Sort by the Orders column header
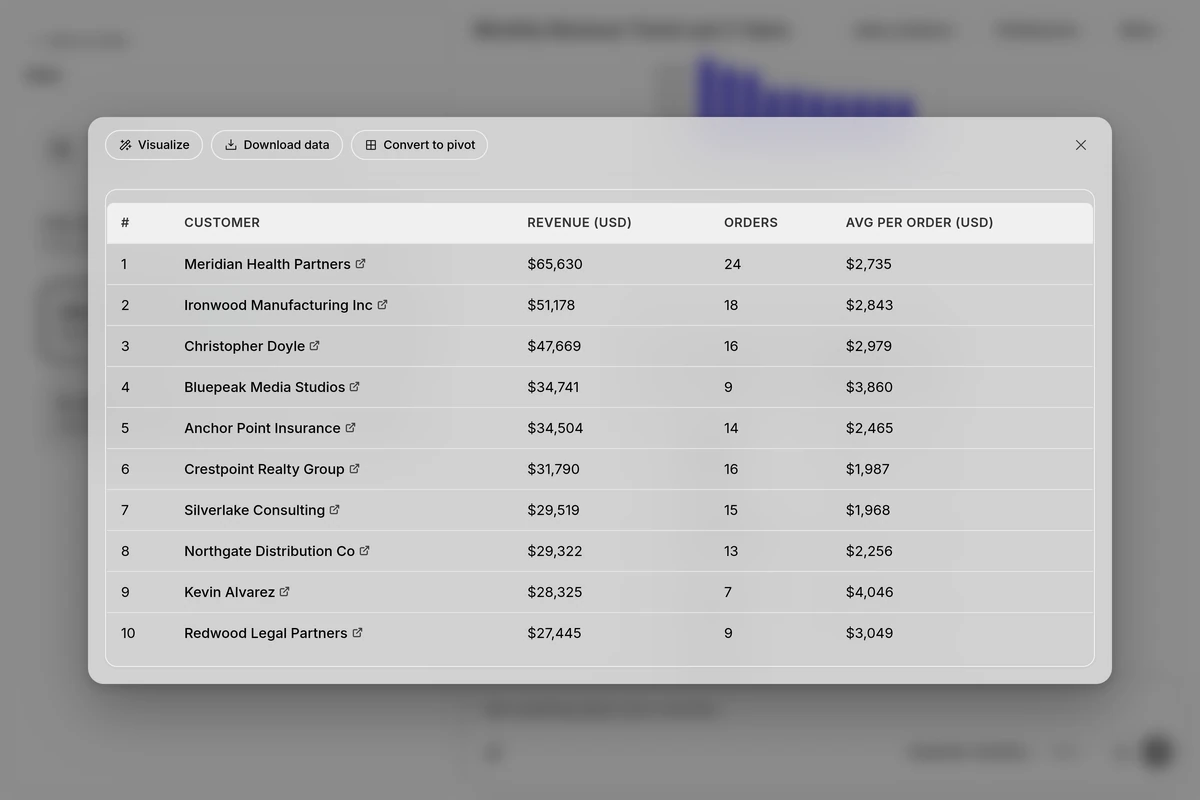 (x=751, y=223)
